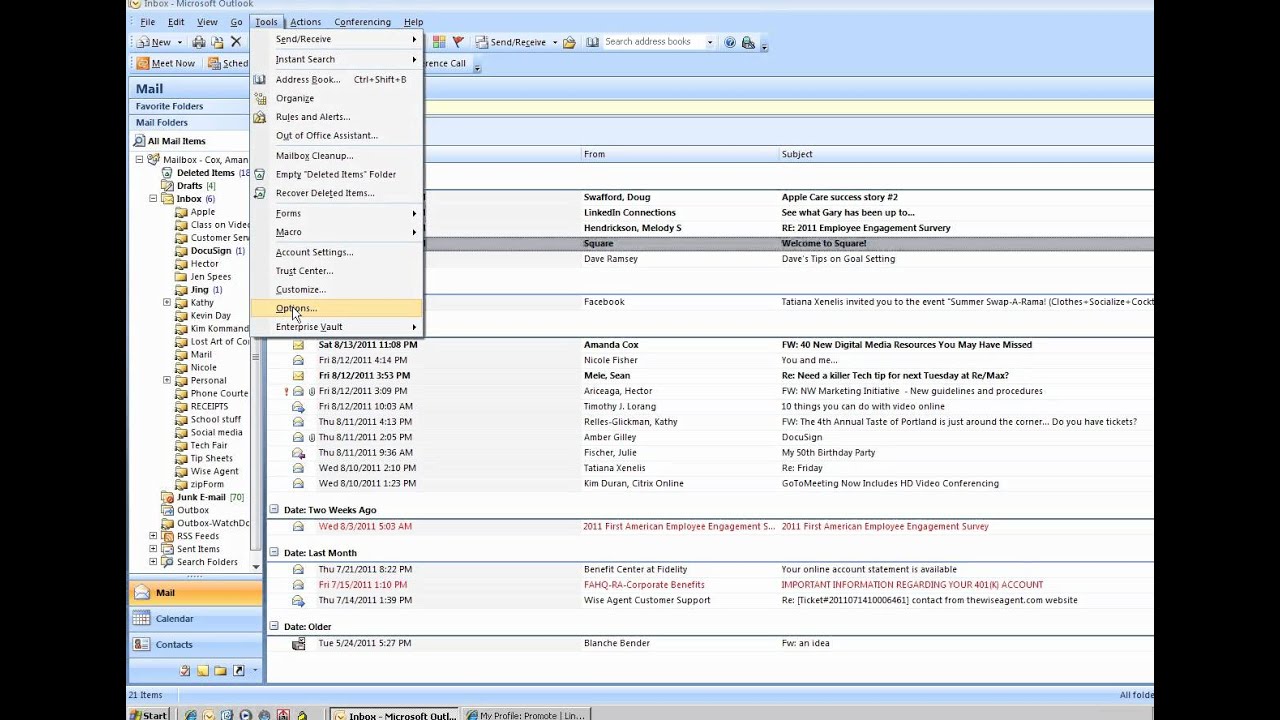Choose Out of Office Assistant...
The width and height of the screenshot is (1280, 720).
click(x=336, y=136)
